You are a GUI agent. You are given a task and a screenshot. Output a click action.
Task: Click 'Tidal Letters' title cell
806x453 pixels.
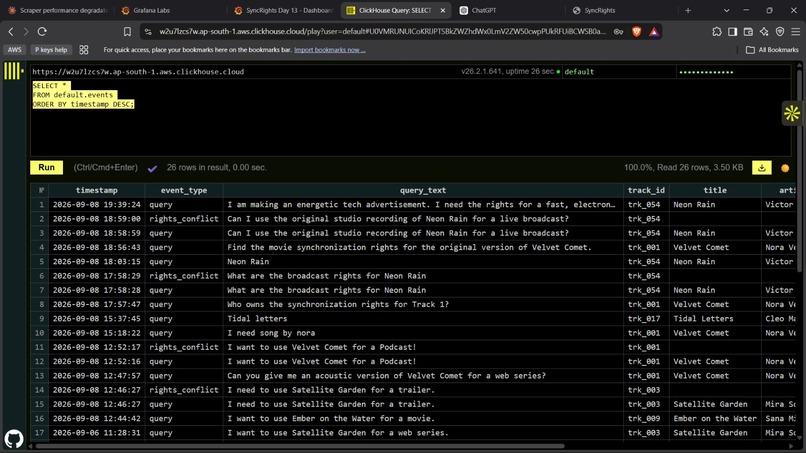715,319
